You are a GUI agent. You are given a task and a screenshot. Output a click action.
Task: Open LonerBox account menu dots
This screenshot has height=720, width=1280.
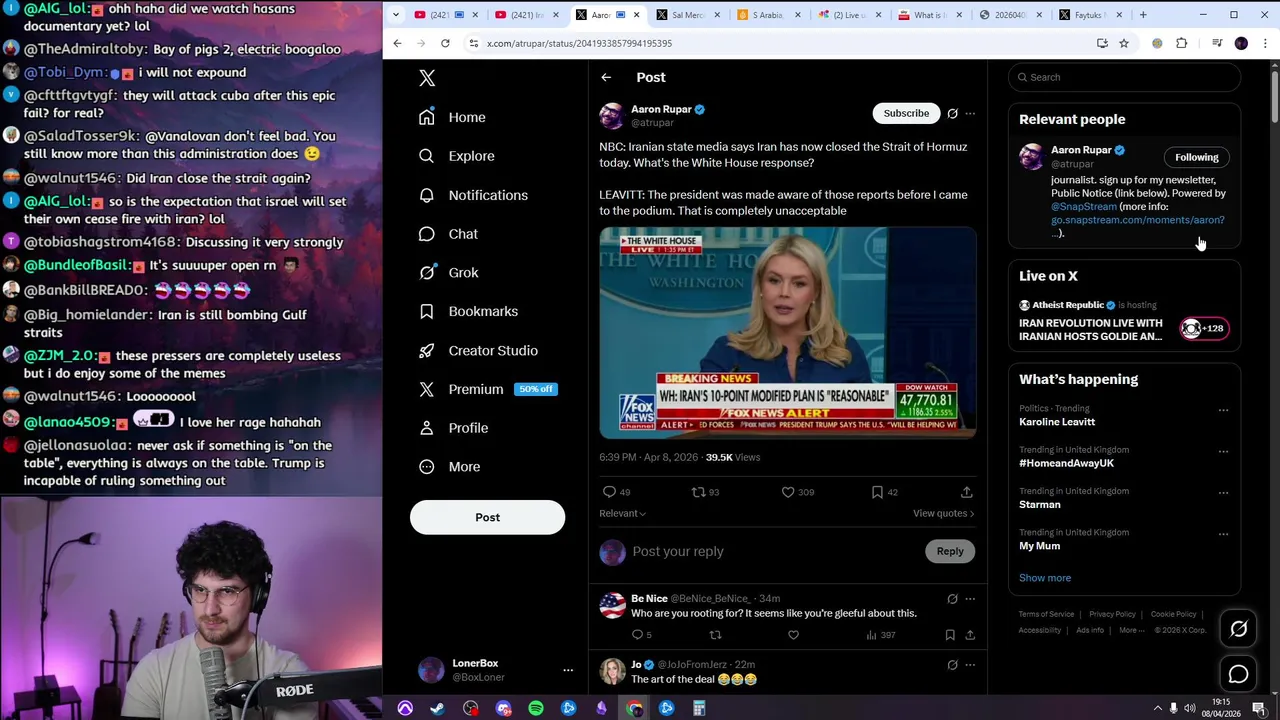[568, 670]
